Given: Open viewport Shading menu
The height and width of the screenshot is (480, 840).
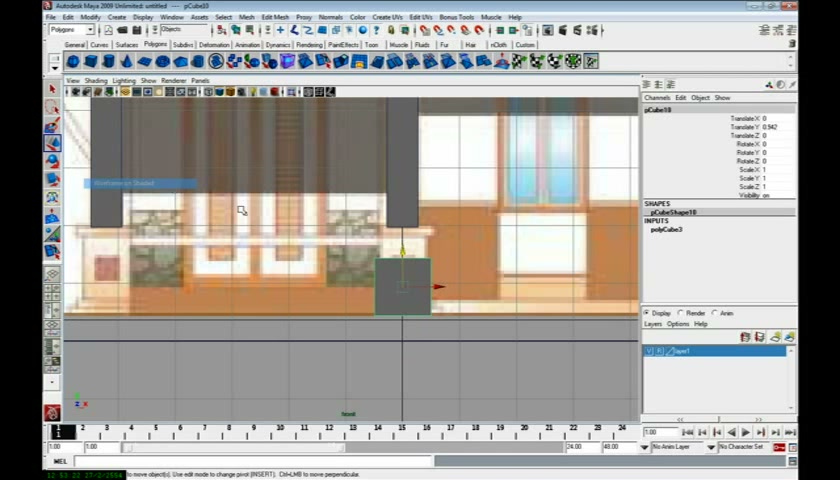Looking at the screenshot, I should point(96,81).
